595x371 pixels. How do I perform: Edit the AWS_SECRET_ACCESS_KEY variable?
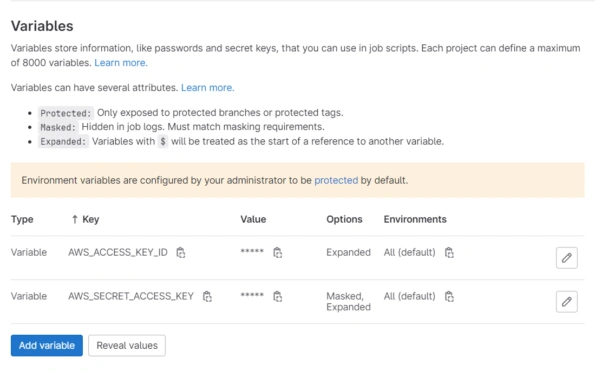(x=567, y=302)
